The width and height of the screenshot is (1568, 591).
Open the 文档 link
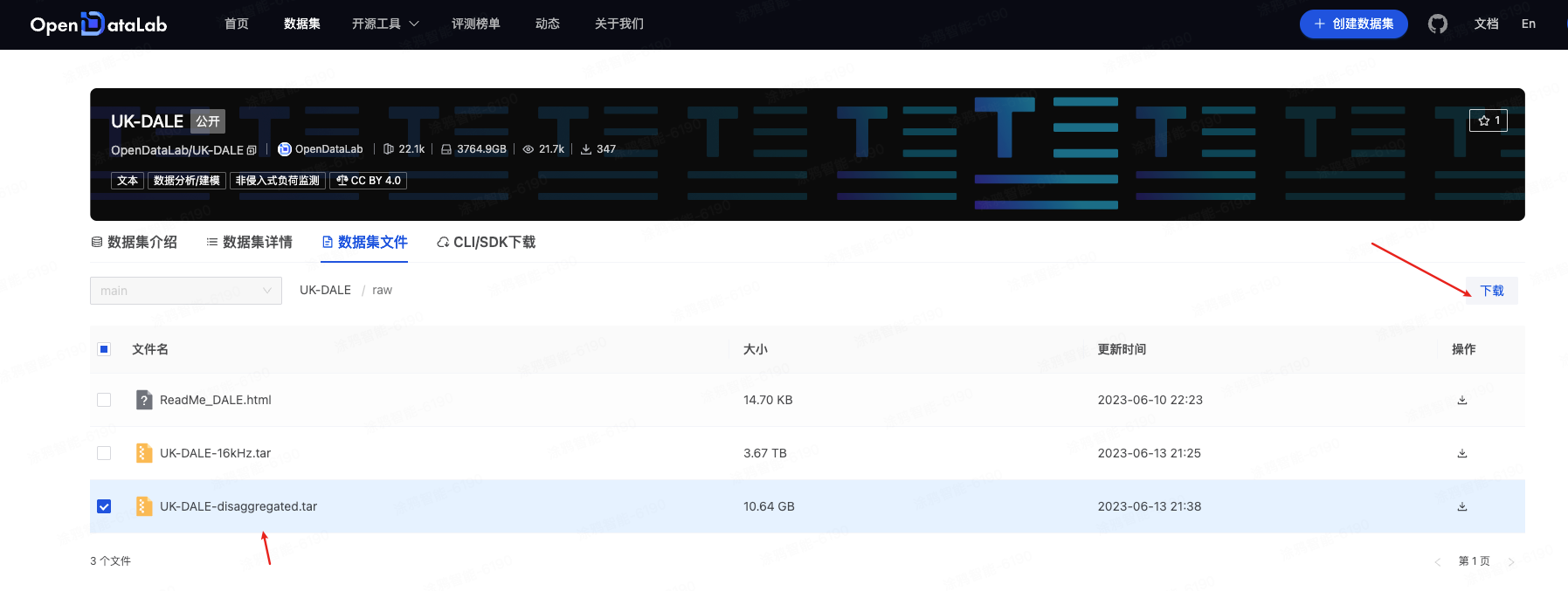click(1487, 24)
